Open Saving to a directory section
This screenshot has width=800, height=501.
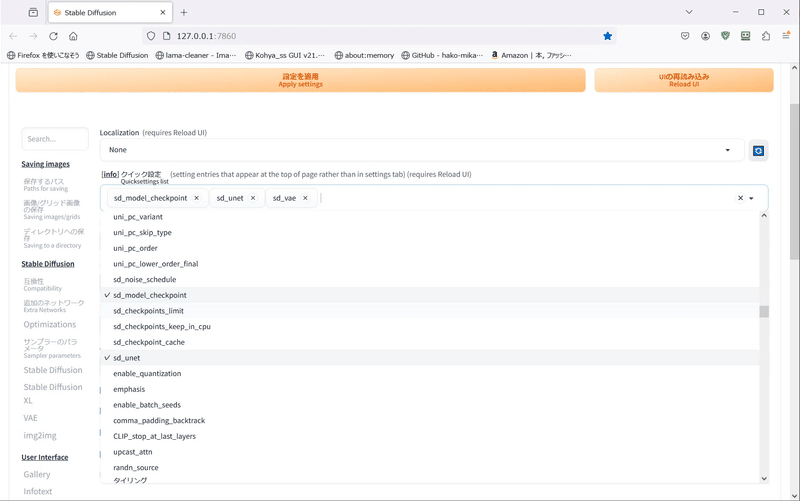(54, 238)
